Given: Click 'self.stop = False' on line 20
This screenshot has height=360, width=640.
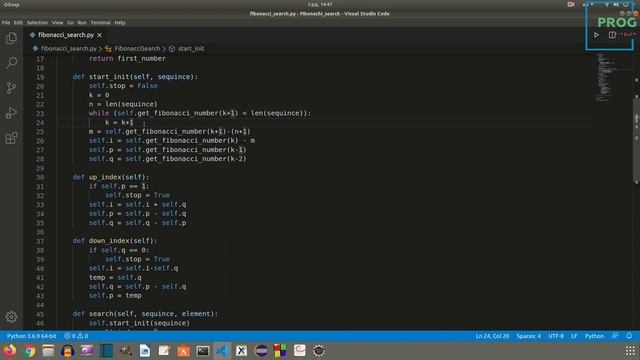Looking at the screenshot, I should (123, 86).
